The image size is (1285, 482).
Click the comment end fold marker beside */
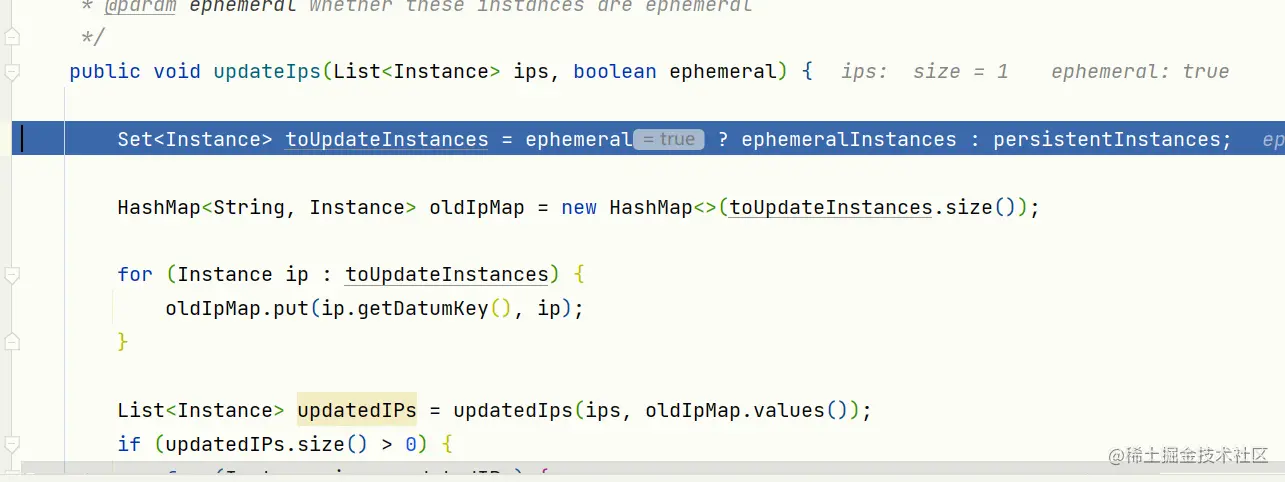point(12,38)
